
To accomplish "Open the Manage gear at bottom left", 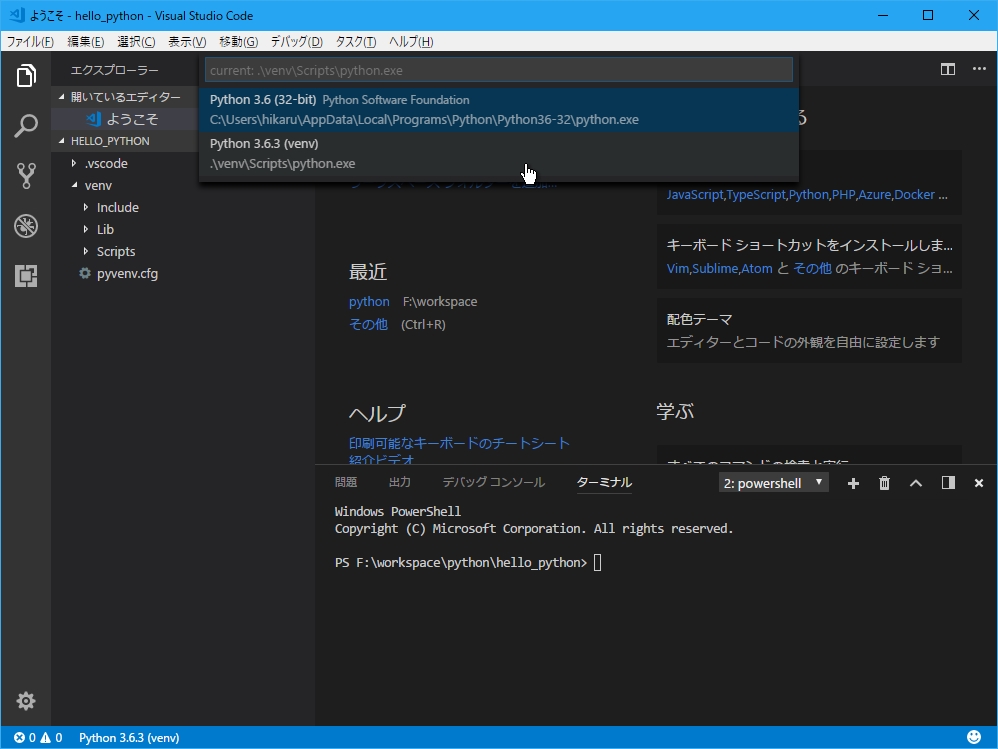I will point(26,701).
